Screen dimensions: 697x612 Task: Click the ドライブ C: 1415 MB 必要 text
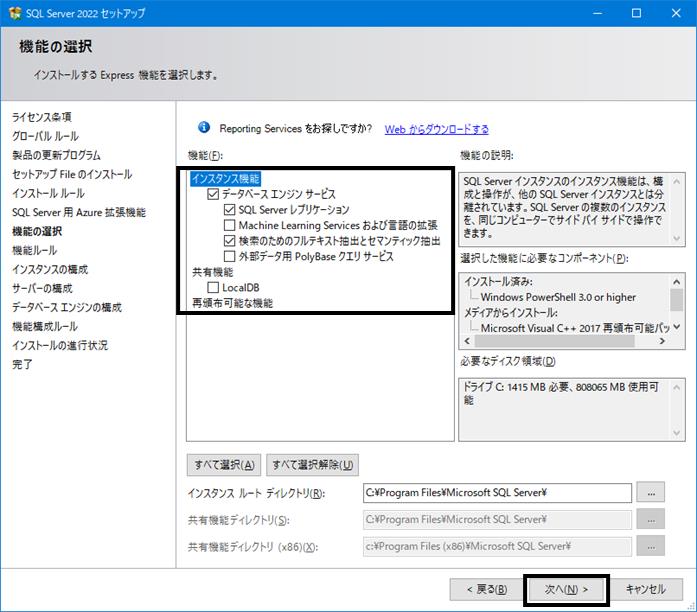[x=560, y=393]
